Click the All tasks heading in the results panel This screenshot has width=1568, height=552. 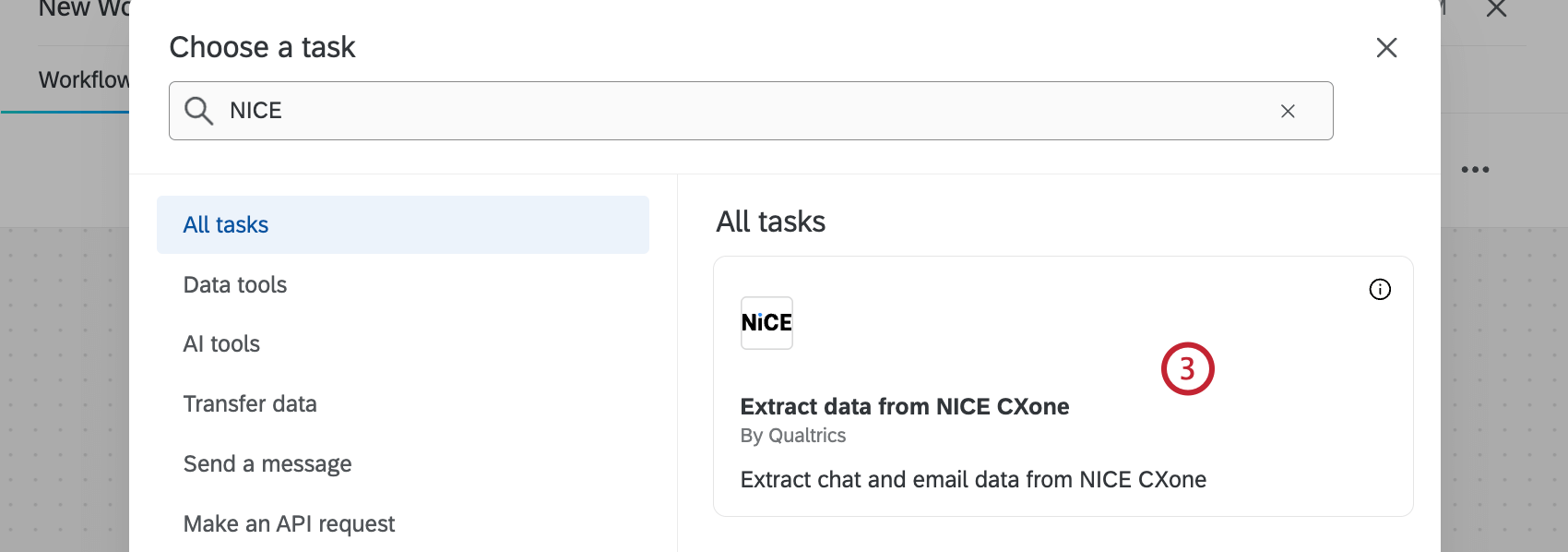pyautogui.click(x=771, y=222)
